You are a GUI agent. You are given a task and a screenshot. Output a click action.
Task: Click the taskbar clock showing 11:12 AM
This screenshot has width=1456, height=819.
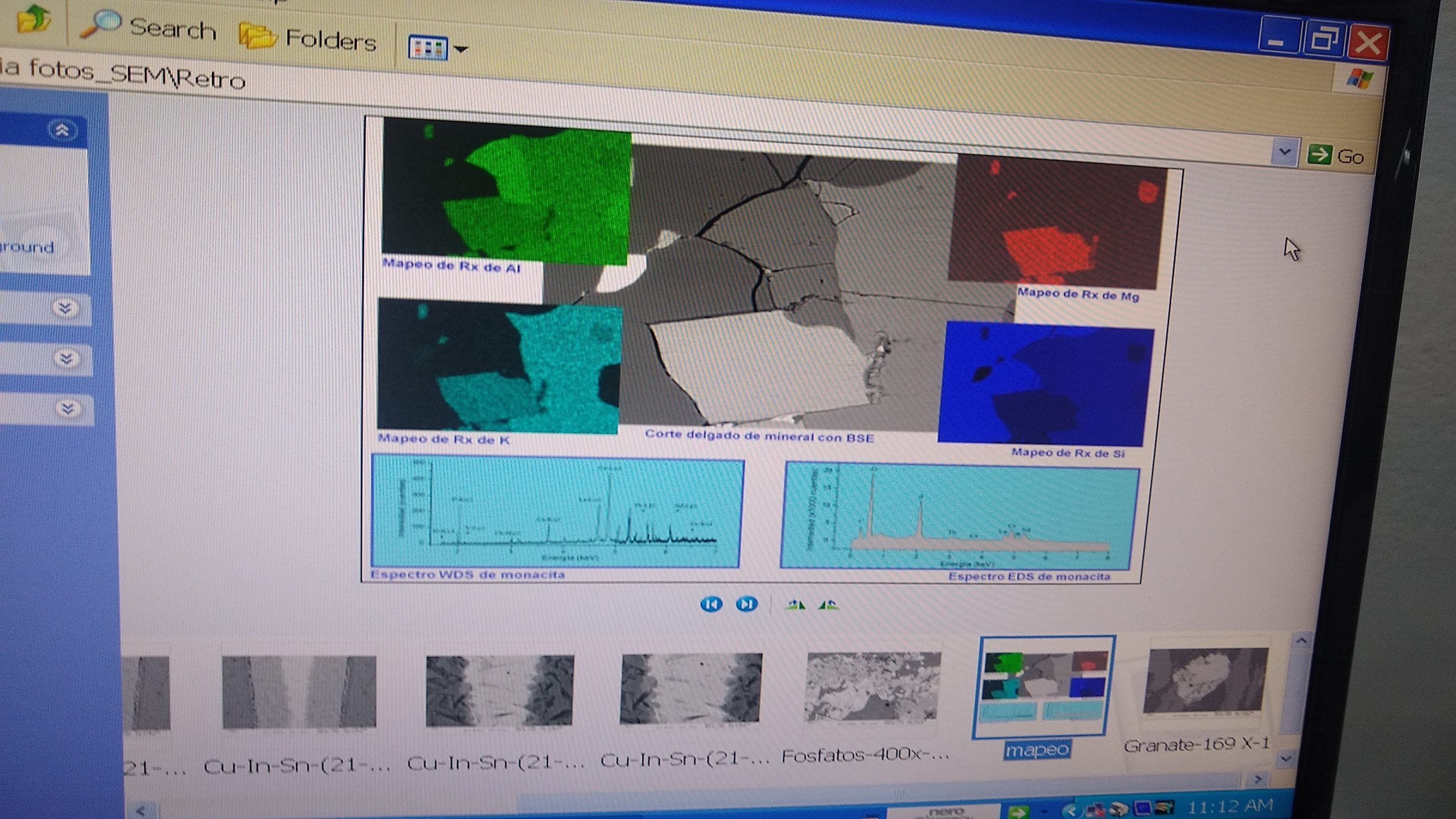tap(1230, 807)
